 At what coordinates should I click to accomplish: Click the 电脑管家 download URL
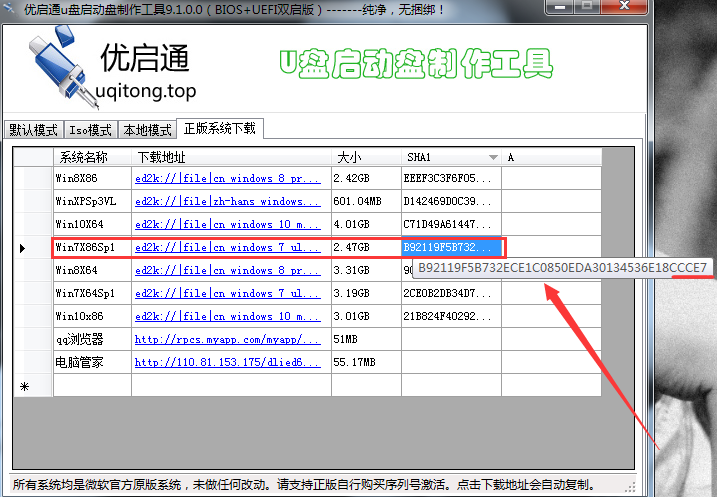pos(227,362)
